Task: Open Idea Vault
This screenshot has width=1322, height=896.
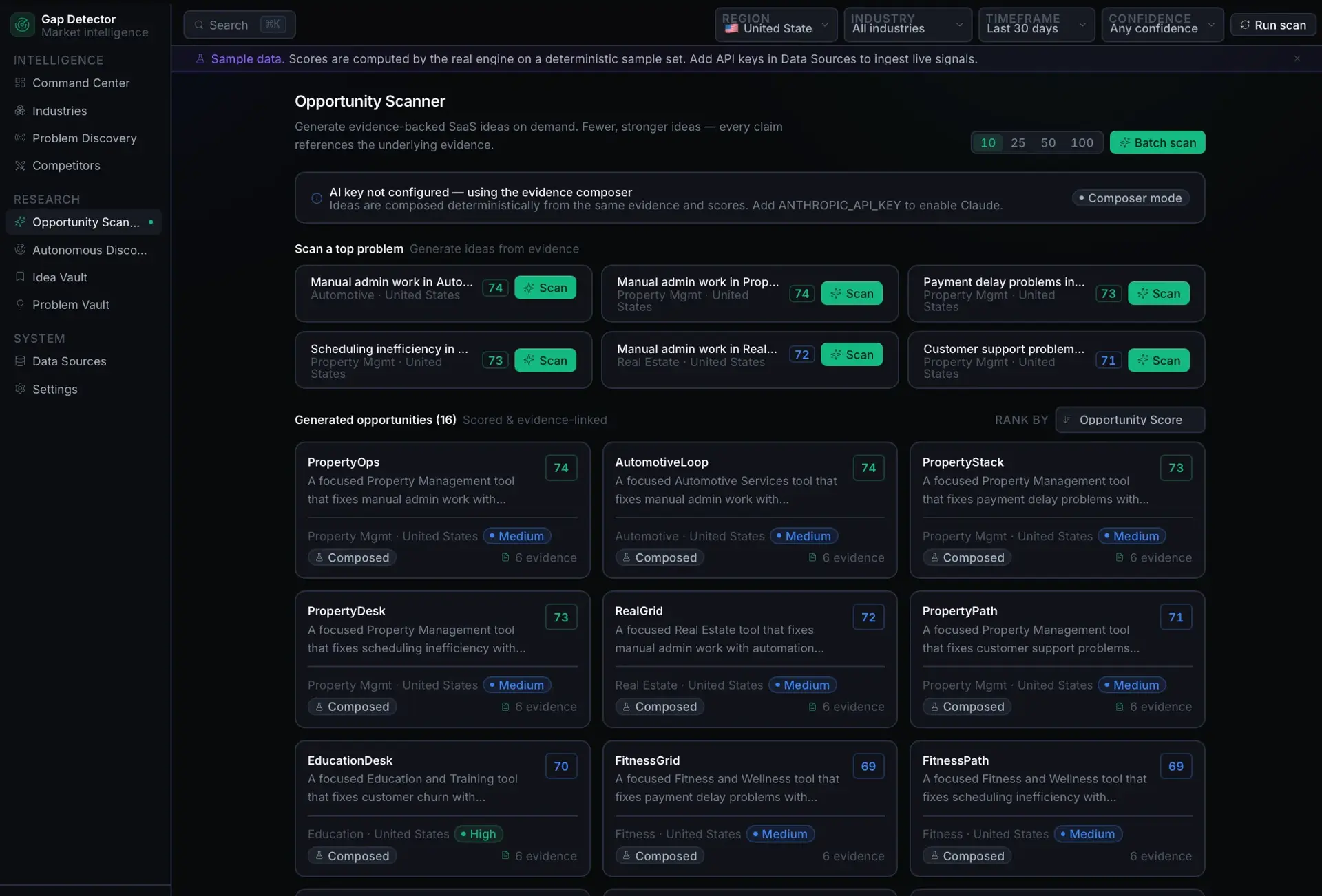Action: (x=83, y=277)
